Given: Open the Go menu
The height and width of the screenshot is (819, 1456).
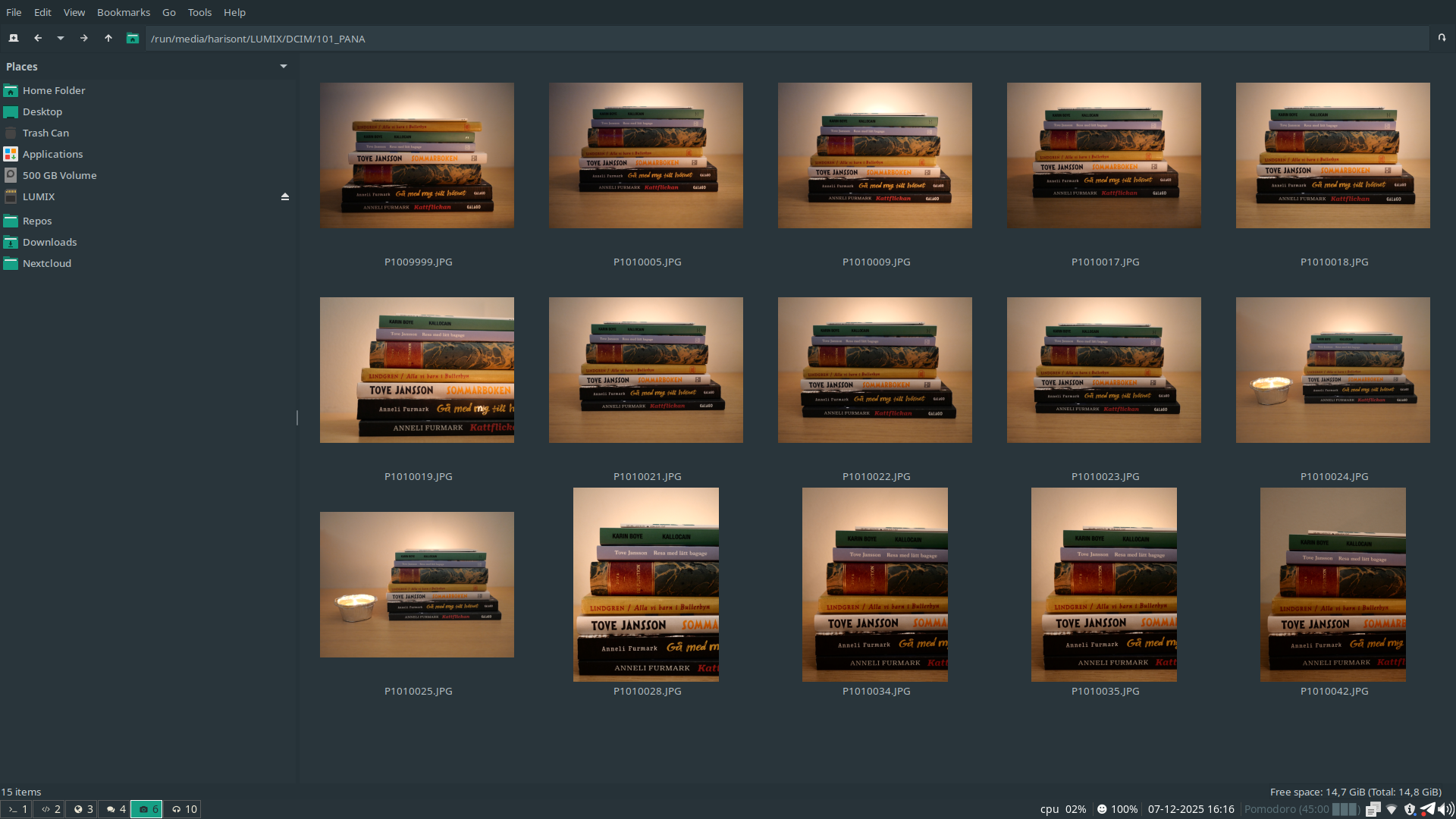Looking at the screenshot, I should point(169,12).
